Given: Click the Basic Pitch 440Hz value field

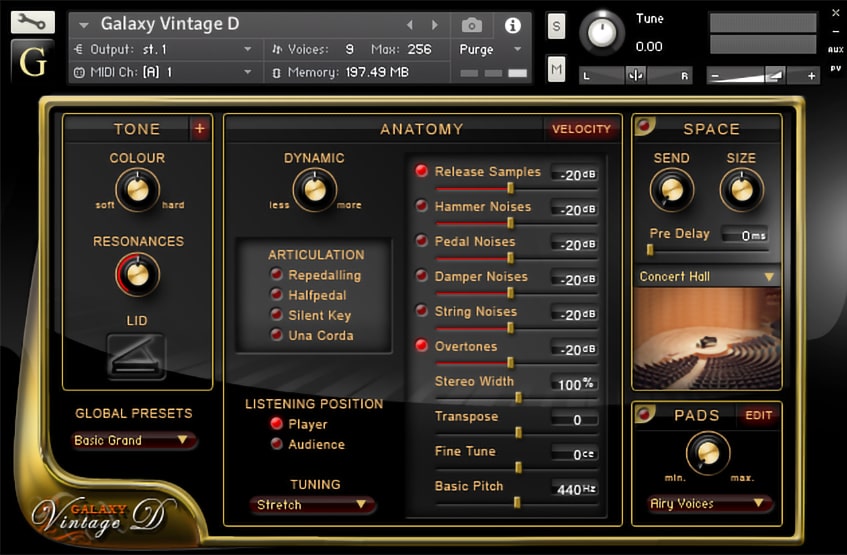Looking at the screenshot, I should (575, 489).
